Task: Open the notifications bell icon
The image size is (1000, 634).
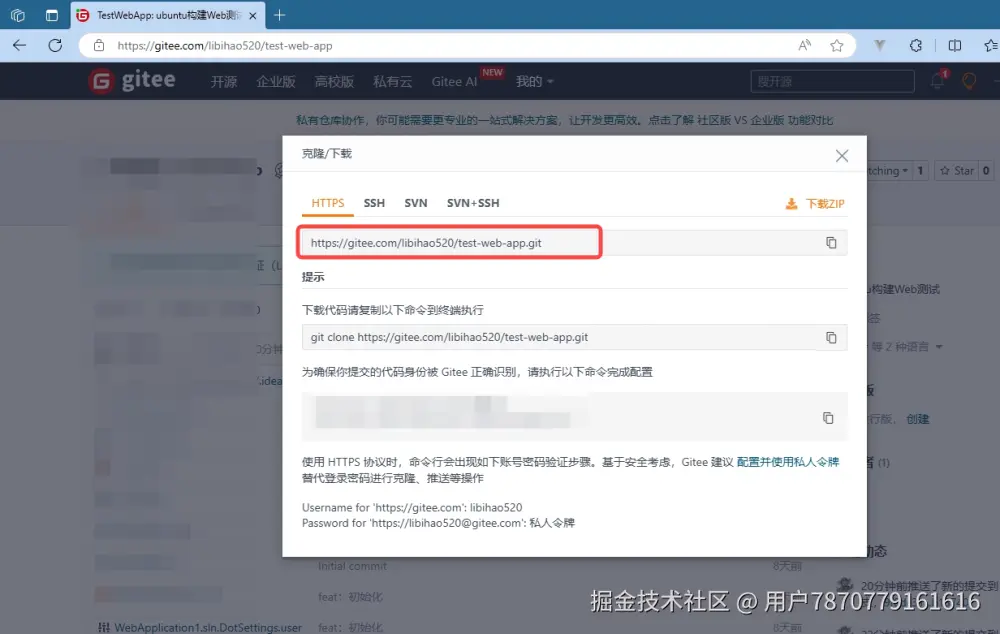Action: (937, 81)
